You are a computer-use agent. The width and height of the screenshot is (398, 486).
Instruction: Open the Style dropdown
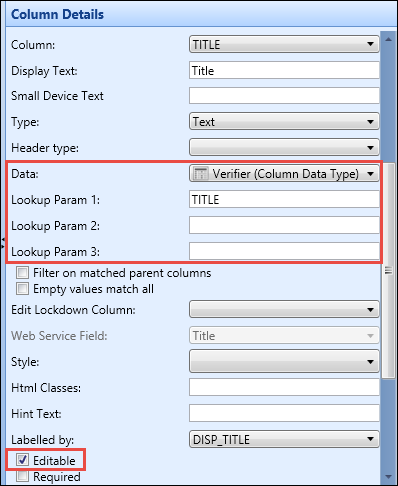[284, 361]
